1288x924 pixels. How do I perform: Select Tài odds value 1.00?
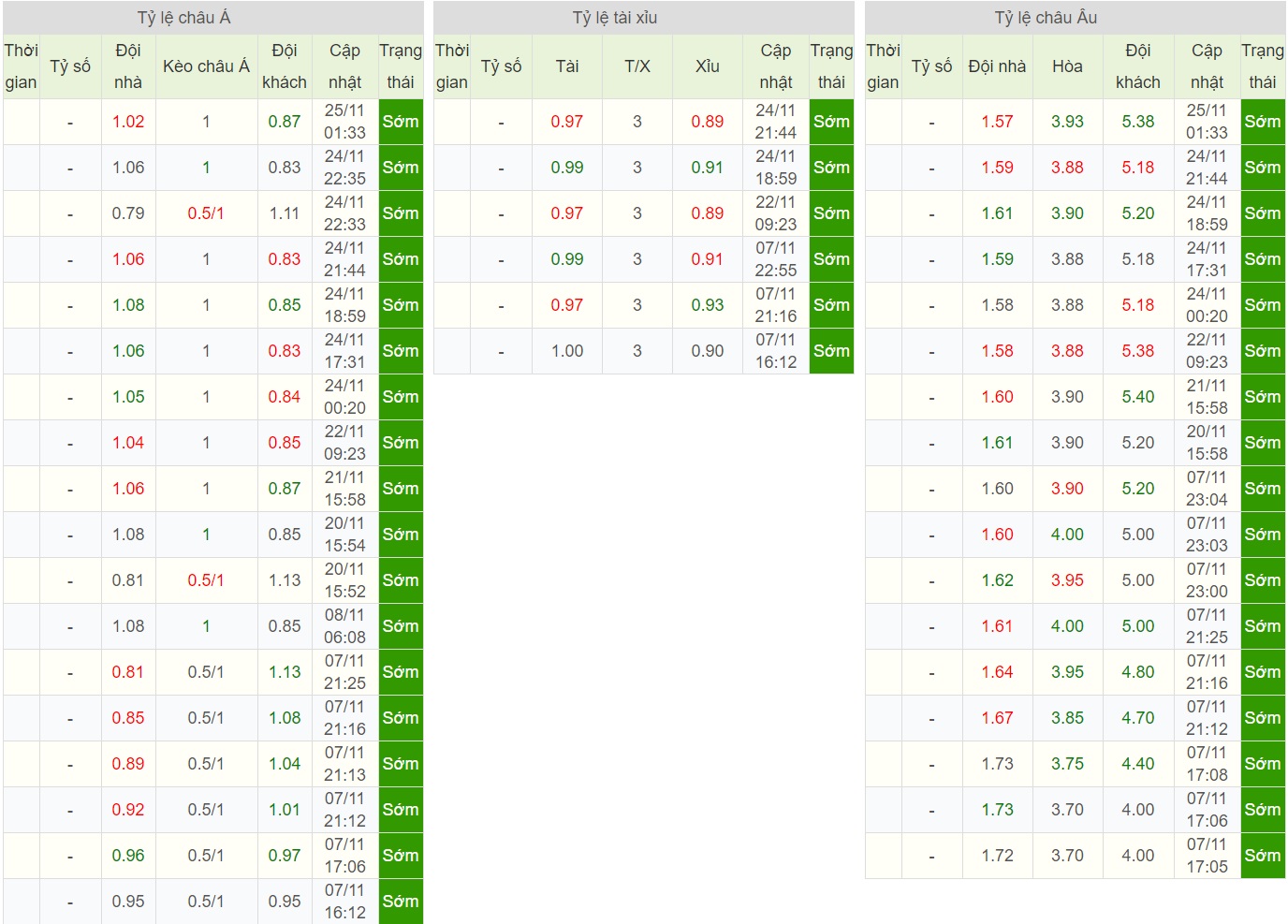(567, 351)
